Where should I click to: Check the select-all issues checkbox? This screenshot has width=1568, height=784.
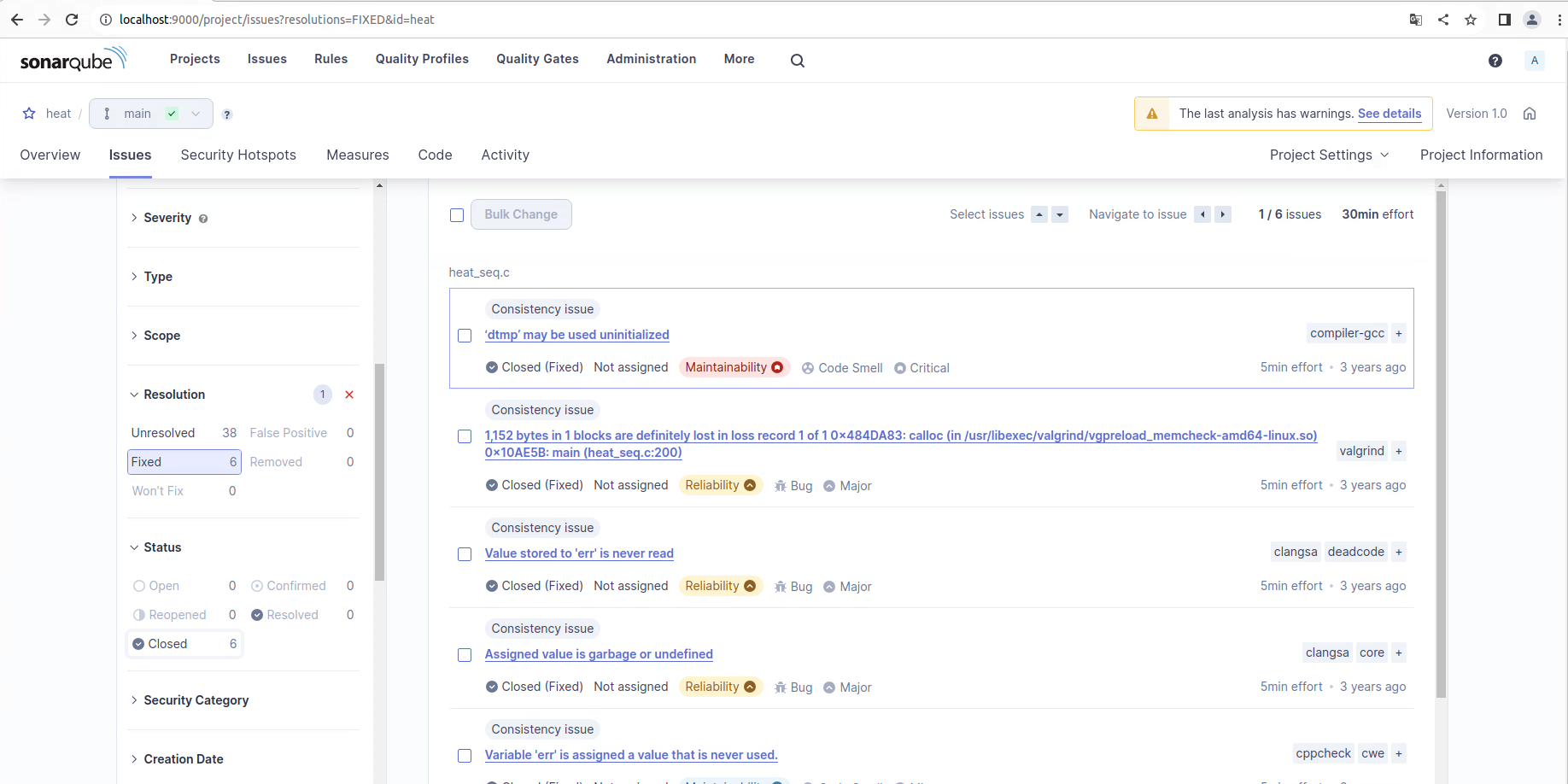coord(457,215)
